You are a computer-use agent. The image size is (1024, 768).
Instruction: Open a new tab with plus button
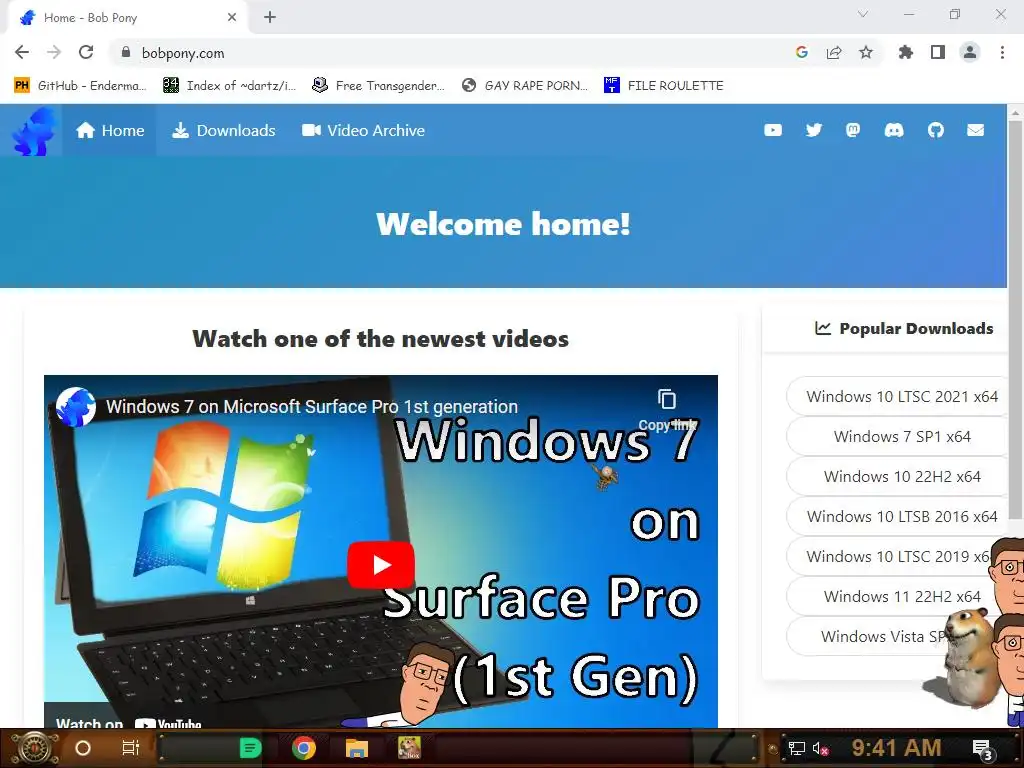[x=270, y=18]
